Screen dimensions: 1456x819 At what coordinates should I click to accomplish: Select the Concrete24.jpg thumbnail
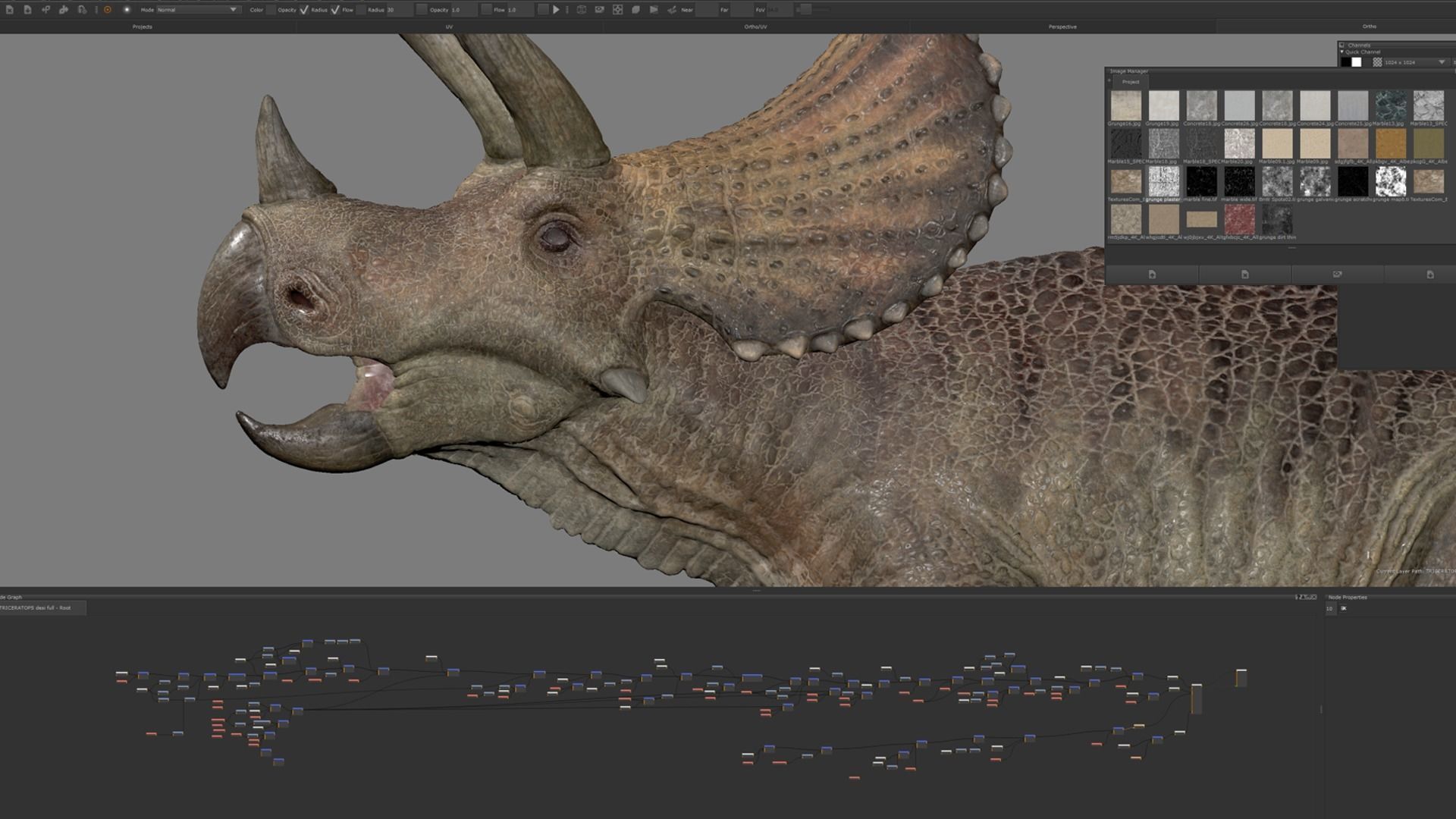(x=1316, y=105)
